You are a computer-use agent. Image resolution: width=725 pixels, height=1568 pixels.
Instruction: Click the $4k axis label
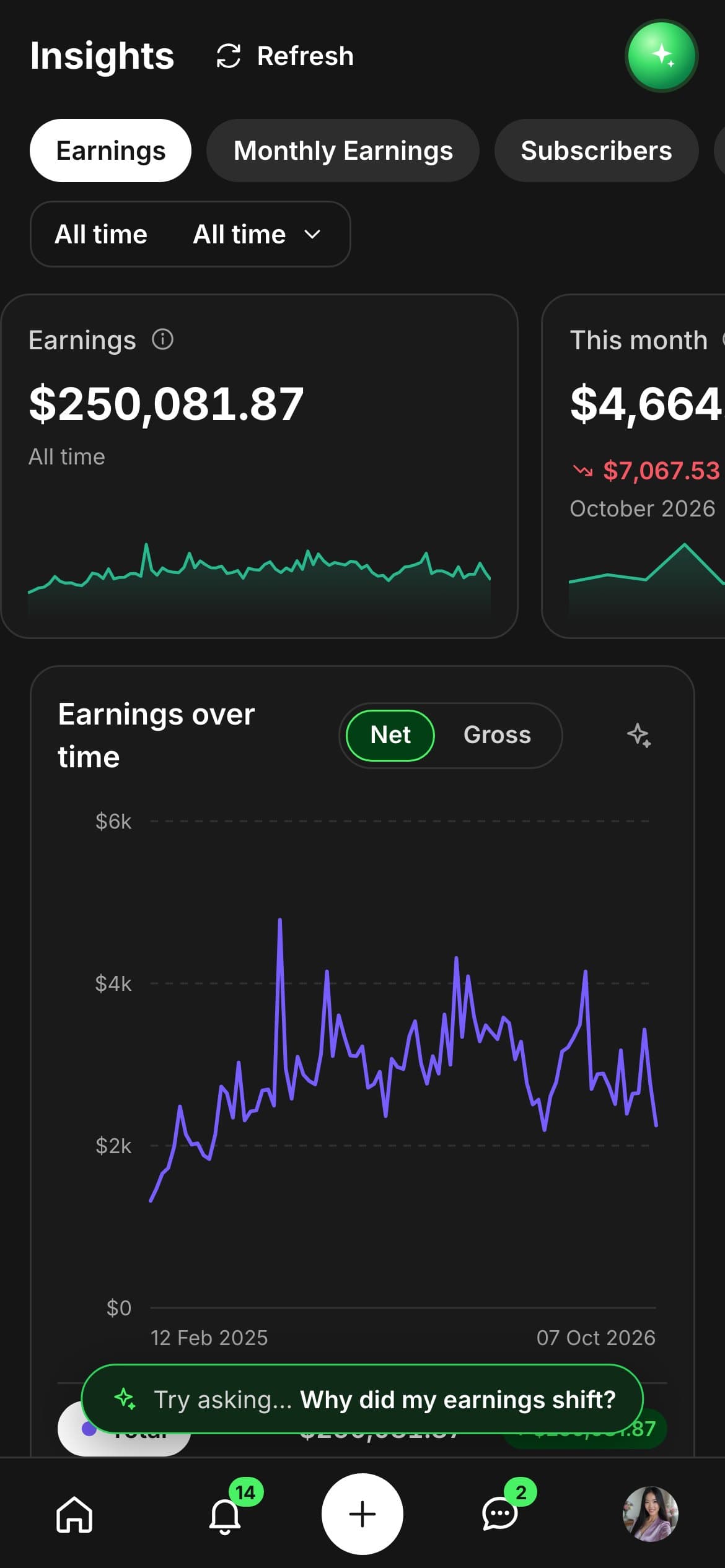click(x=113, y=983)
